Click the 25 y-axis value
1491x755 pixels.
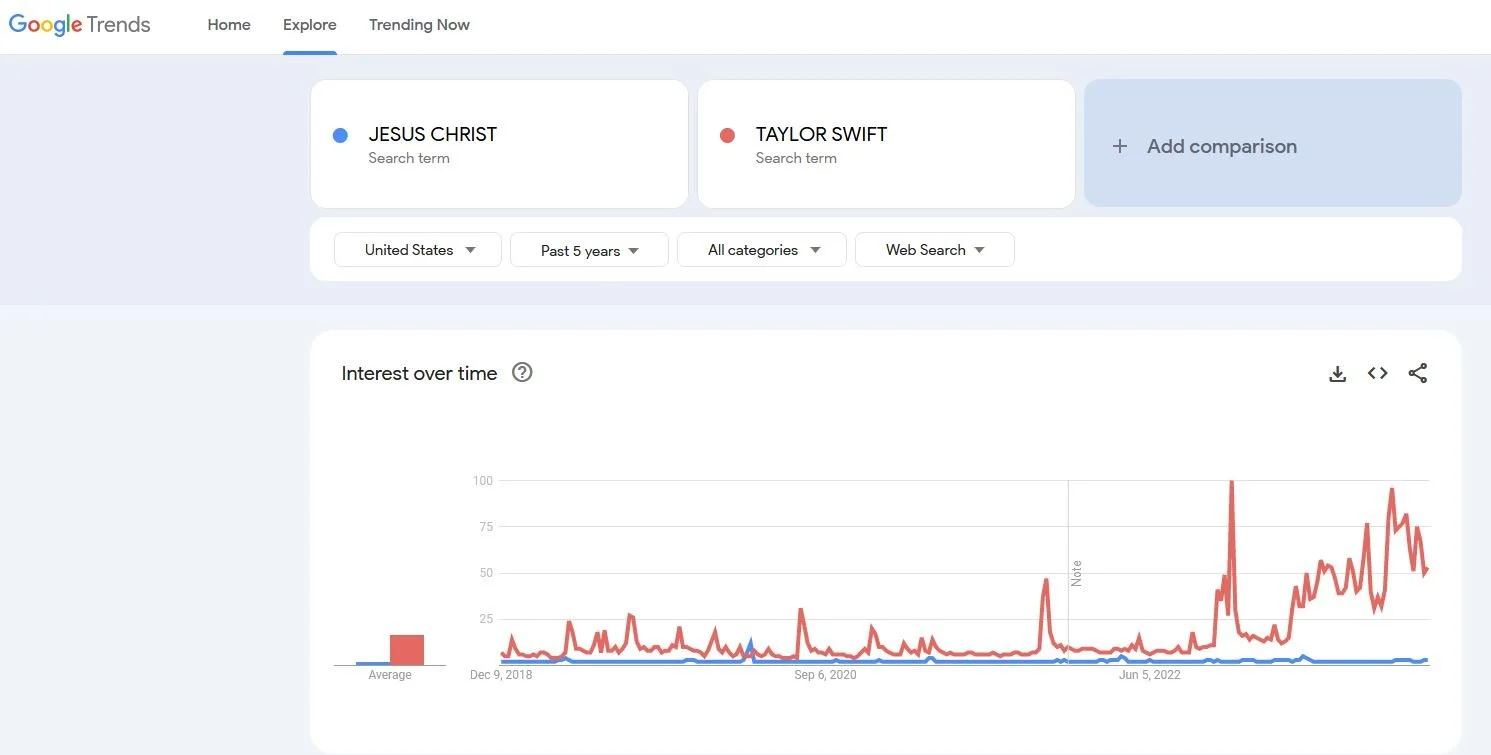click(486, 619)
